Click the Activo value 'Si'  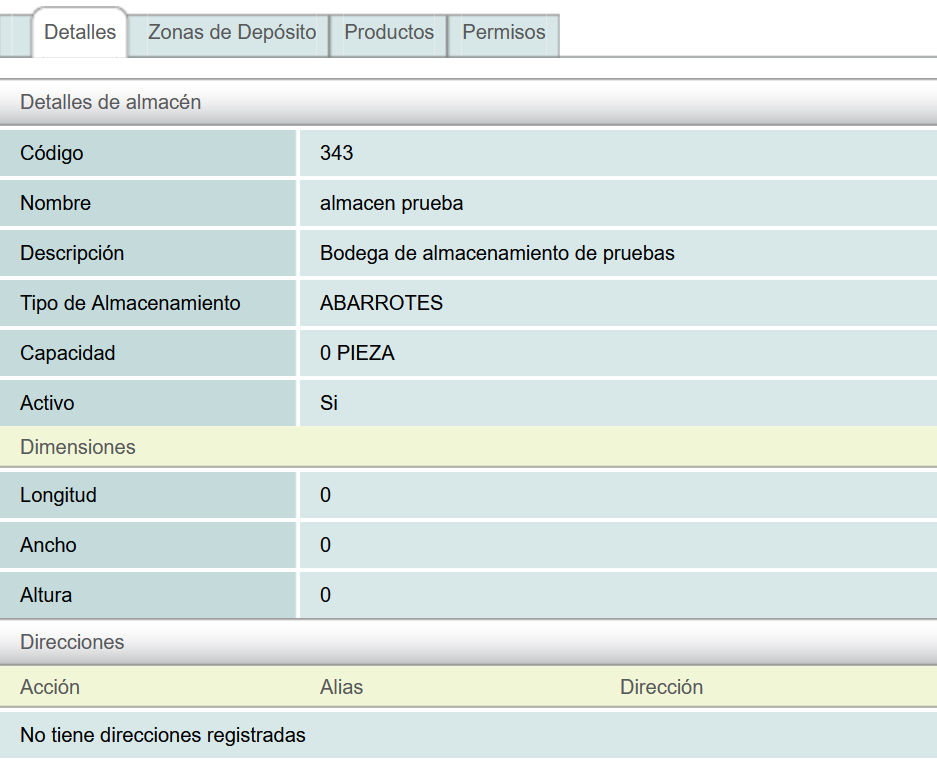click(x=329, y=403)
